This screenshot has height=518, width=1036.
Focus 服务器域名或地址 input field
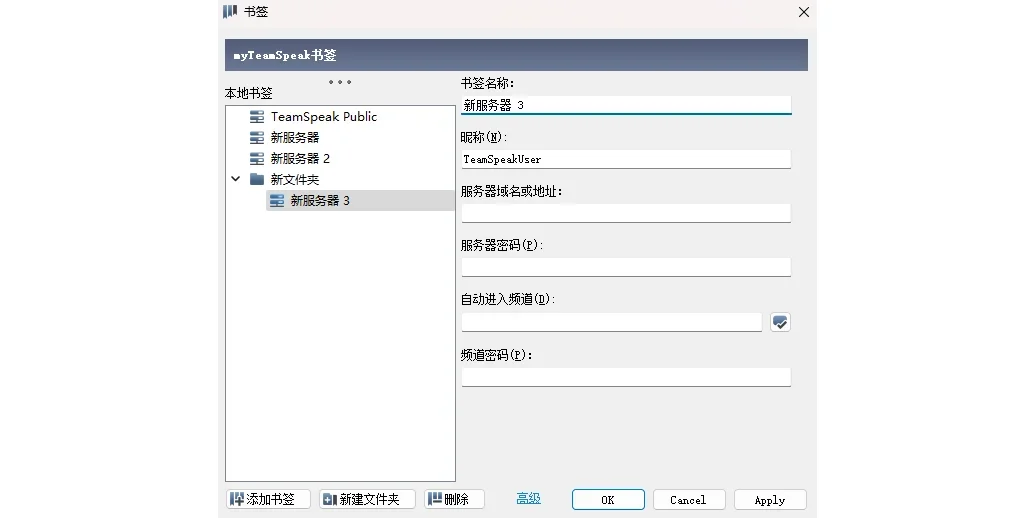[x=626, y=213]
